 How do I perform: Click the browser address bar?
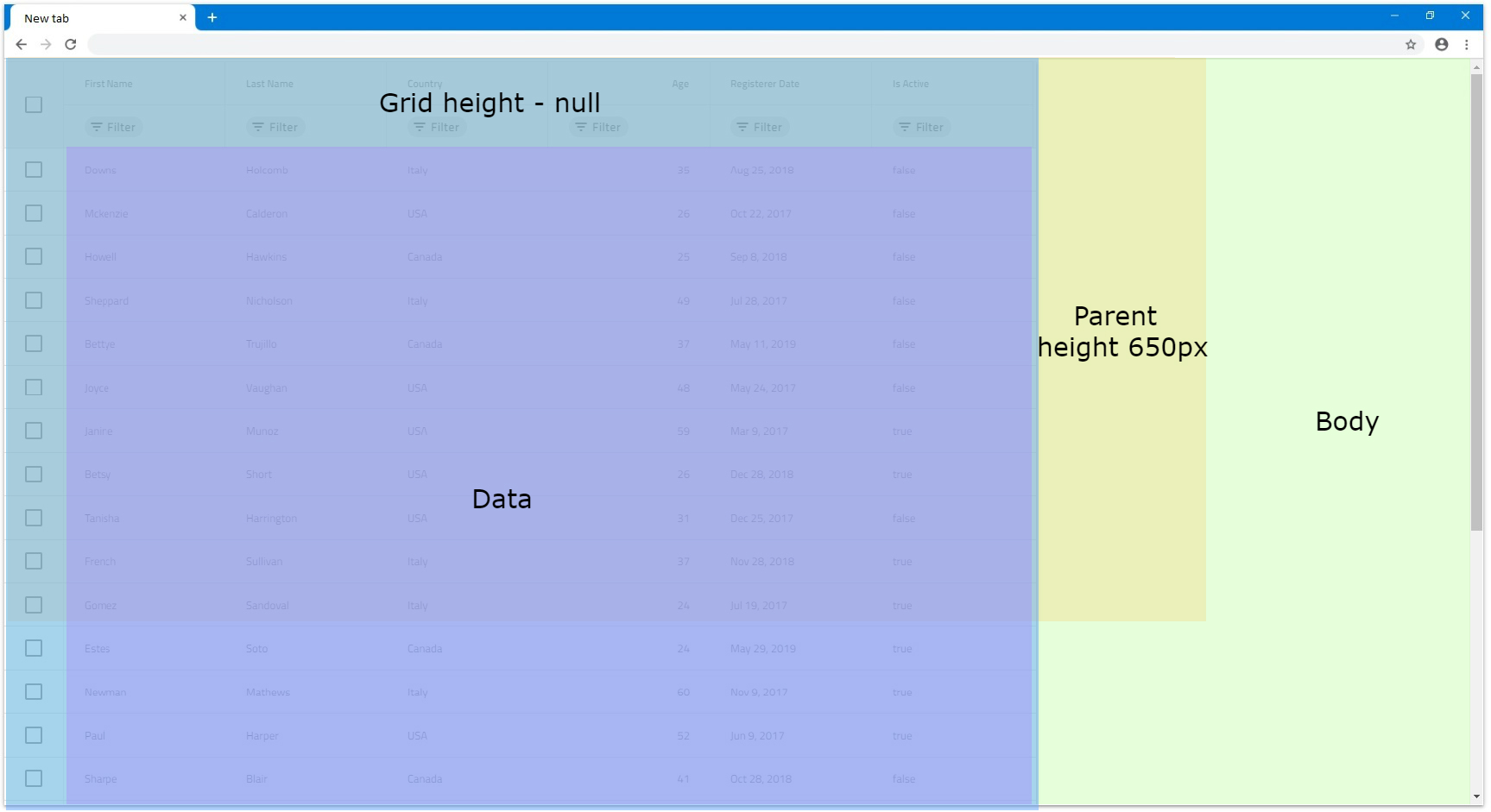[742, 45]
